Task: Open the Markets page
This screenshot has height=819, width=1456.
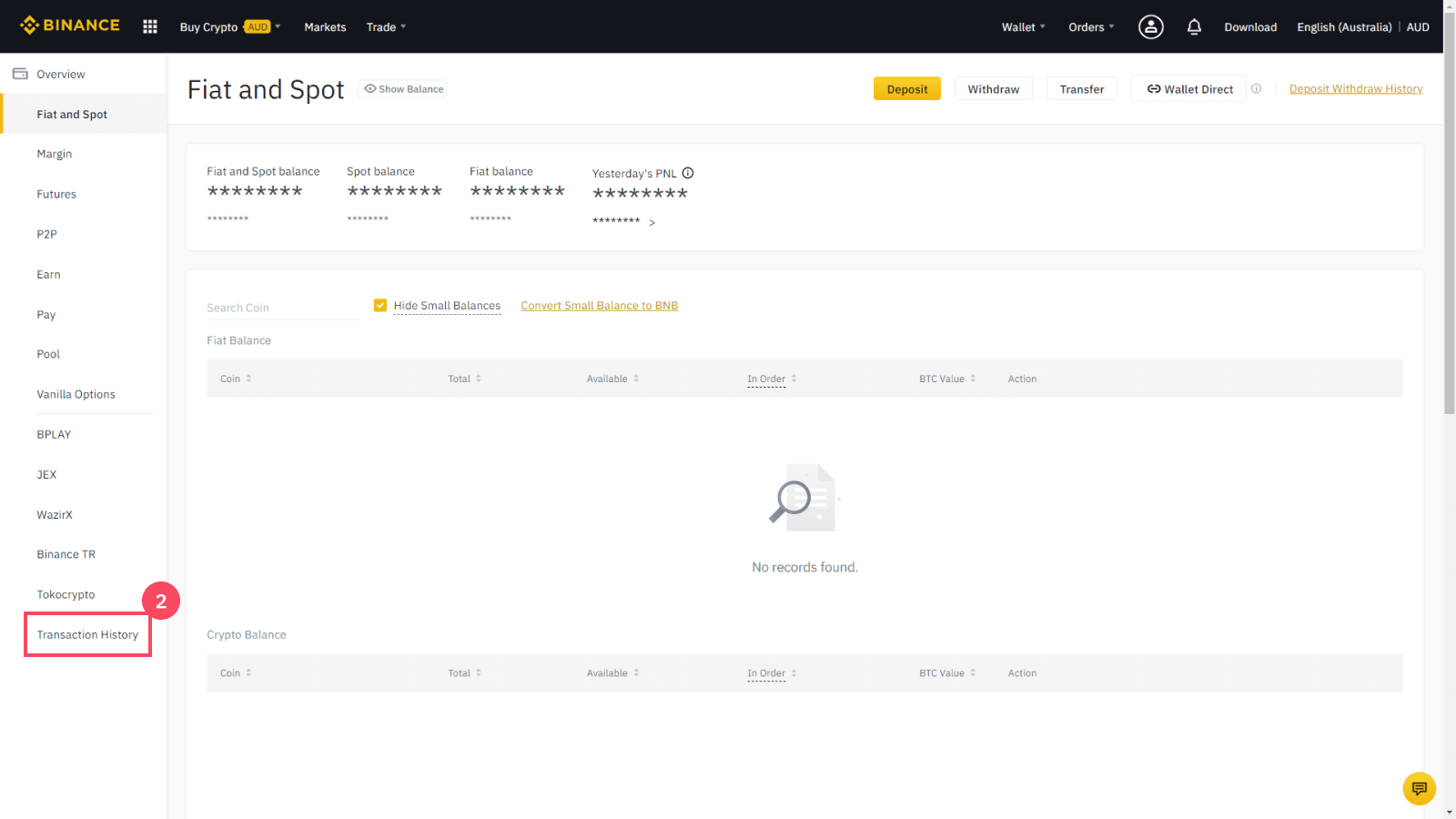Action: click(325, 26)
